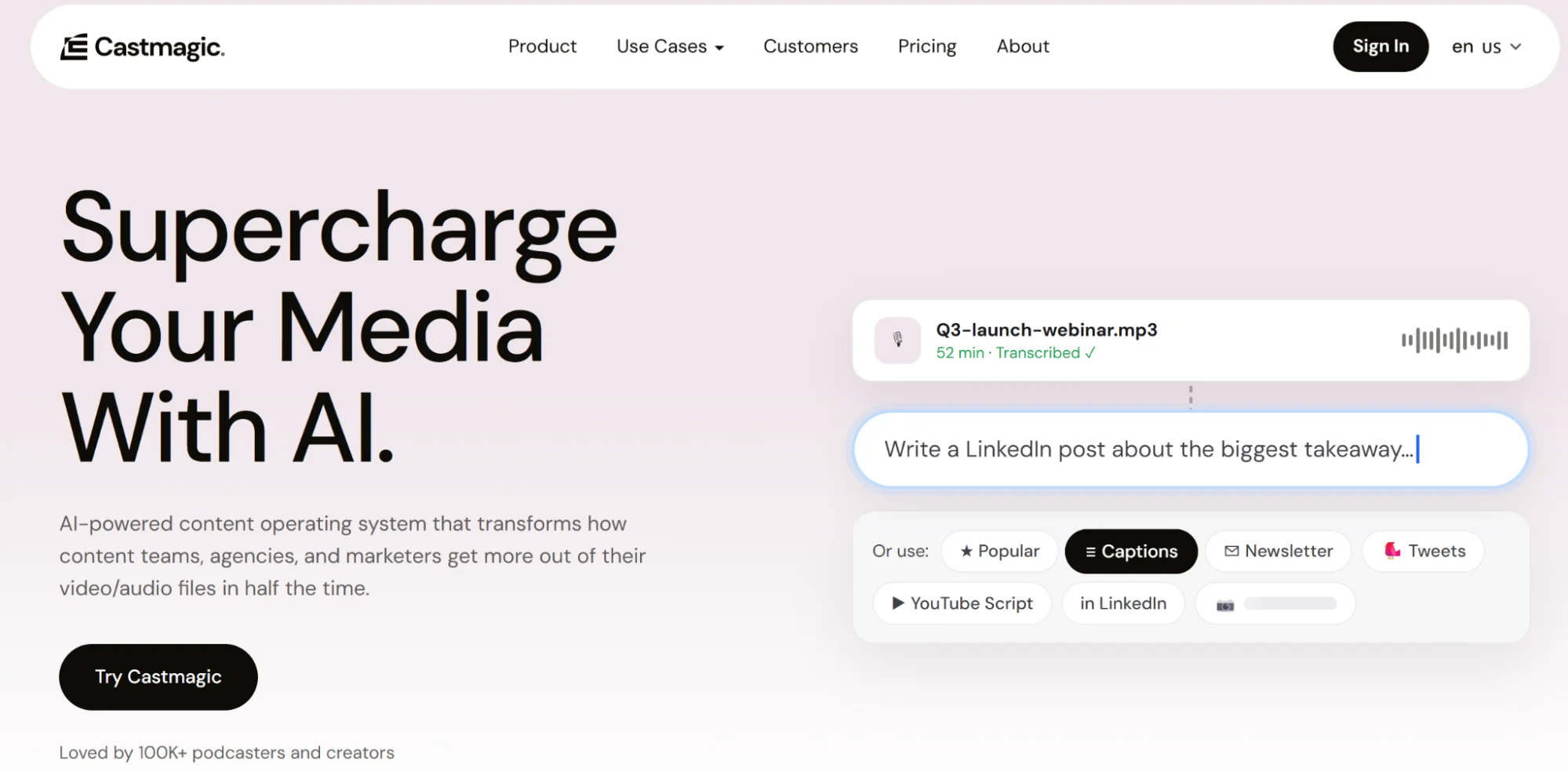Open the About page
Image resolution: width=1568 pixels, height=772 pixels.
1023,46
